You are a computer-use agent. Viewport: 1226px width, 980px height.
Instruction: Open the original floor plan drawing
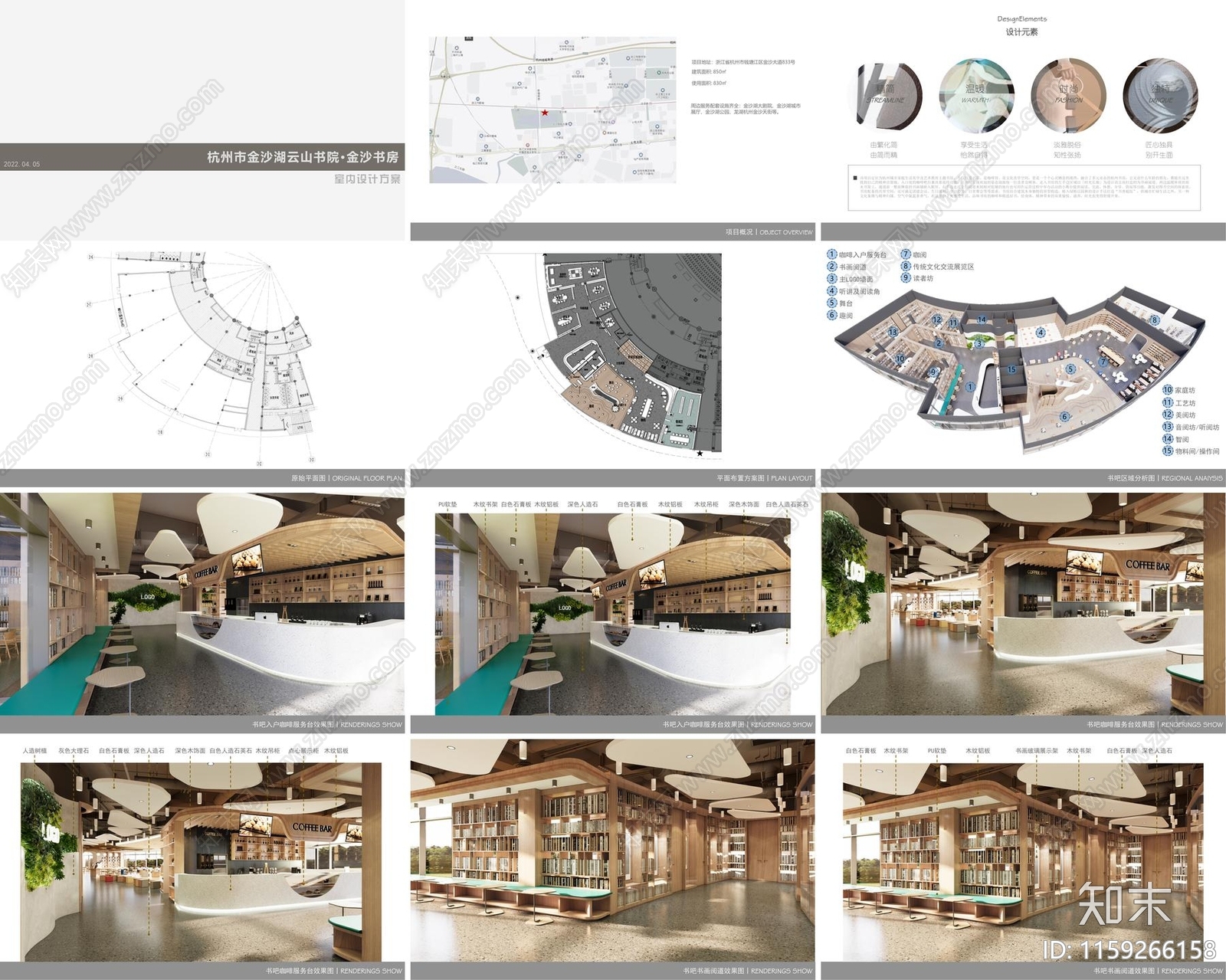[202, 358]
